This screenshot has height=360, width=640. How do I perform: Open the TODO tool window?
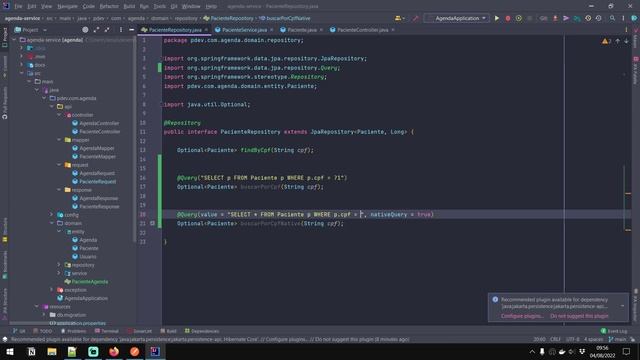[43, 331]
